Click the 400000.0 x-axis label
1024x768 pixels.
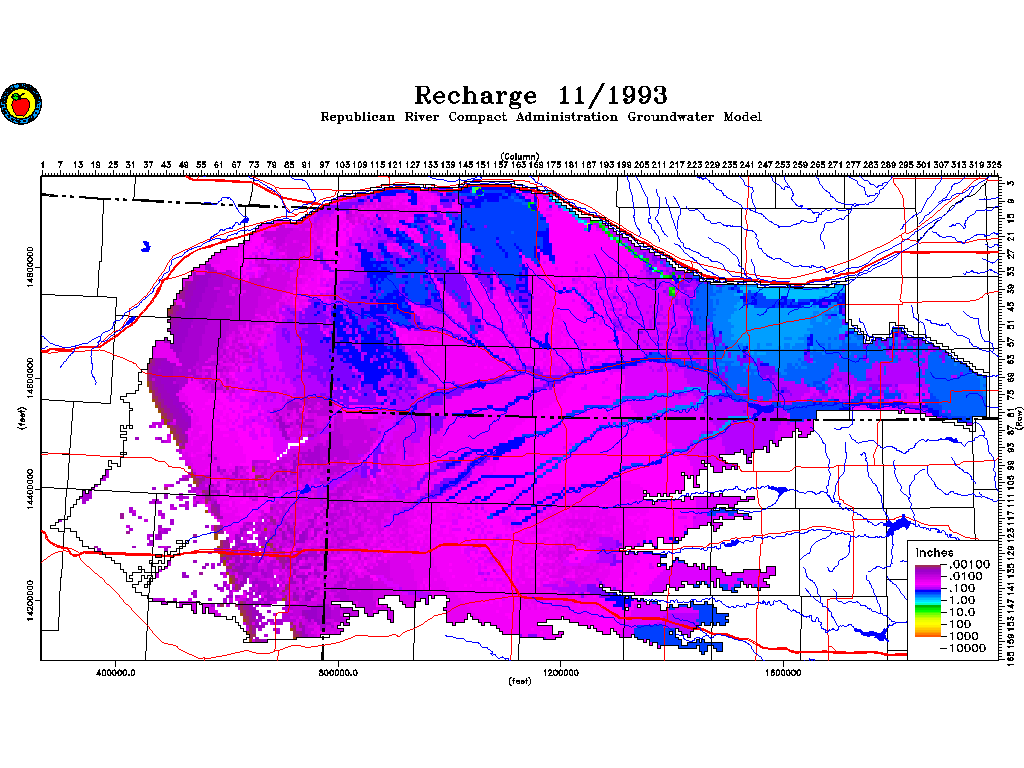[x=118, y=672]
